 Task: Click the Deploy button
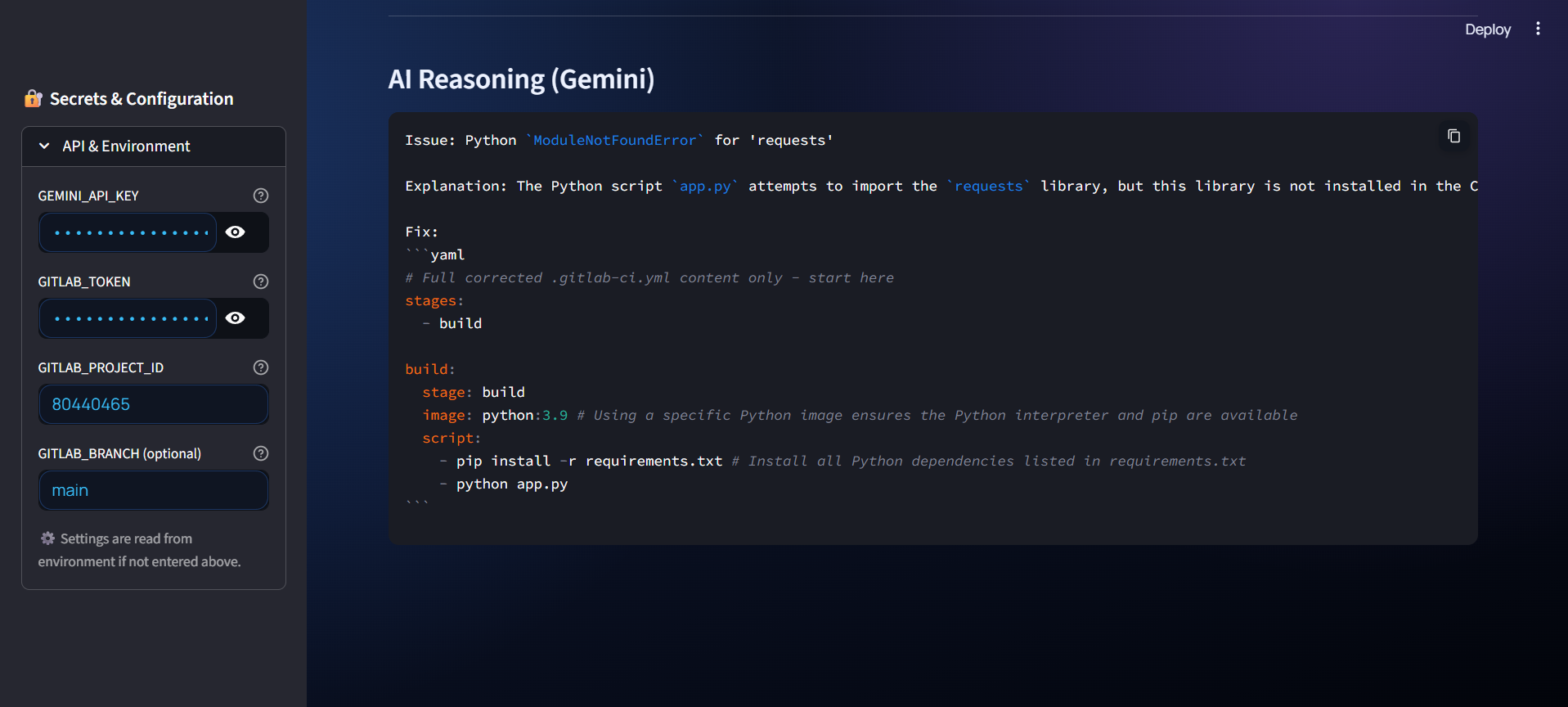[x=1487, y=29]
